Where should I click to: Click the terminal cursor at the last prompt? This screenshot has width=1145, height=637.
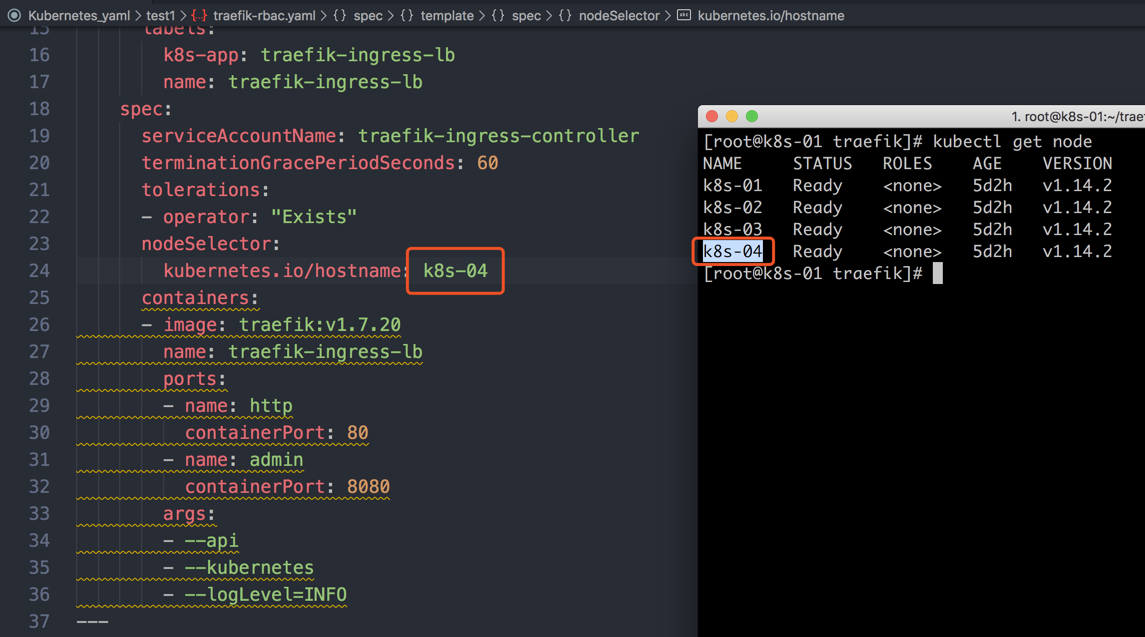pyautogui.click(x=938, y=273)
